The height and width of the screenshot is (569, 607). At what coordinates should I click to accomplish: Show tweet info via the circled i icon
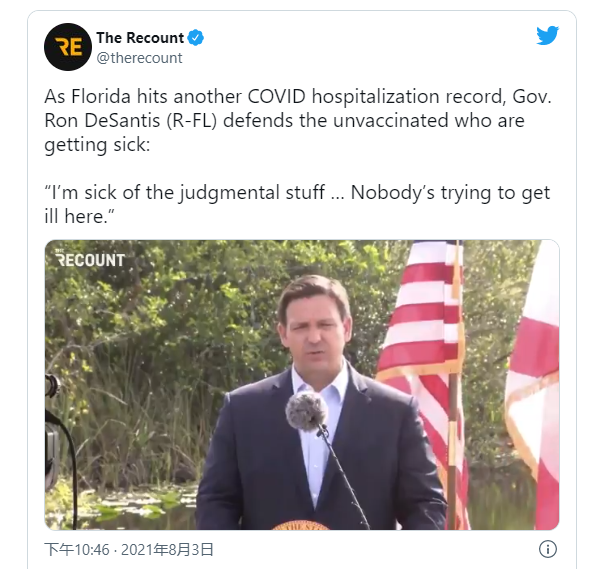(548, 549)
